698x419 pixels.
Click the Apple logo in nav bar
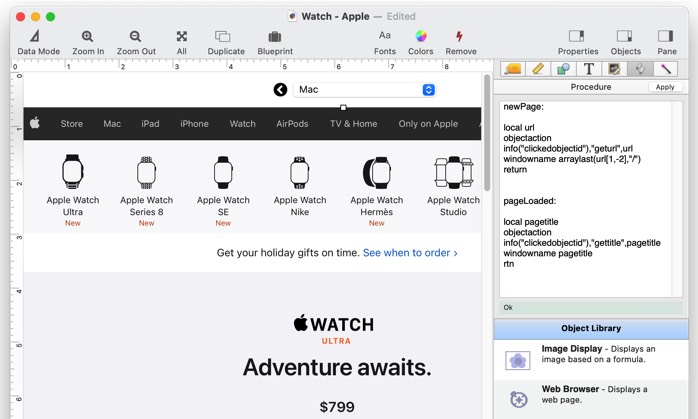coord(35,123)
